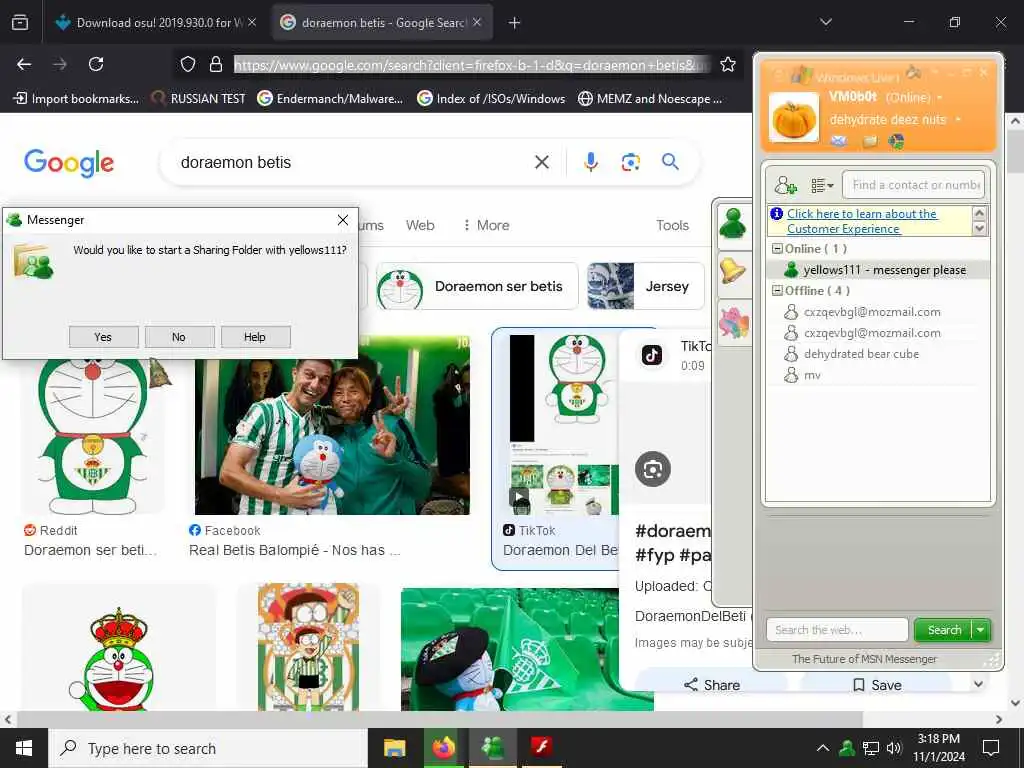Open the Endermanch/Malware bookmark
Viewport: 1024px width, 768px height.
[x=330, y=99]
